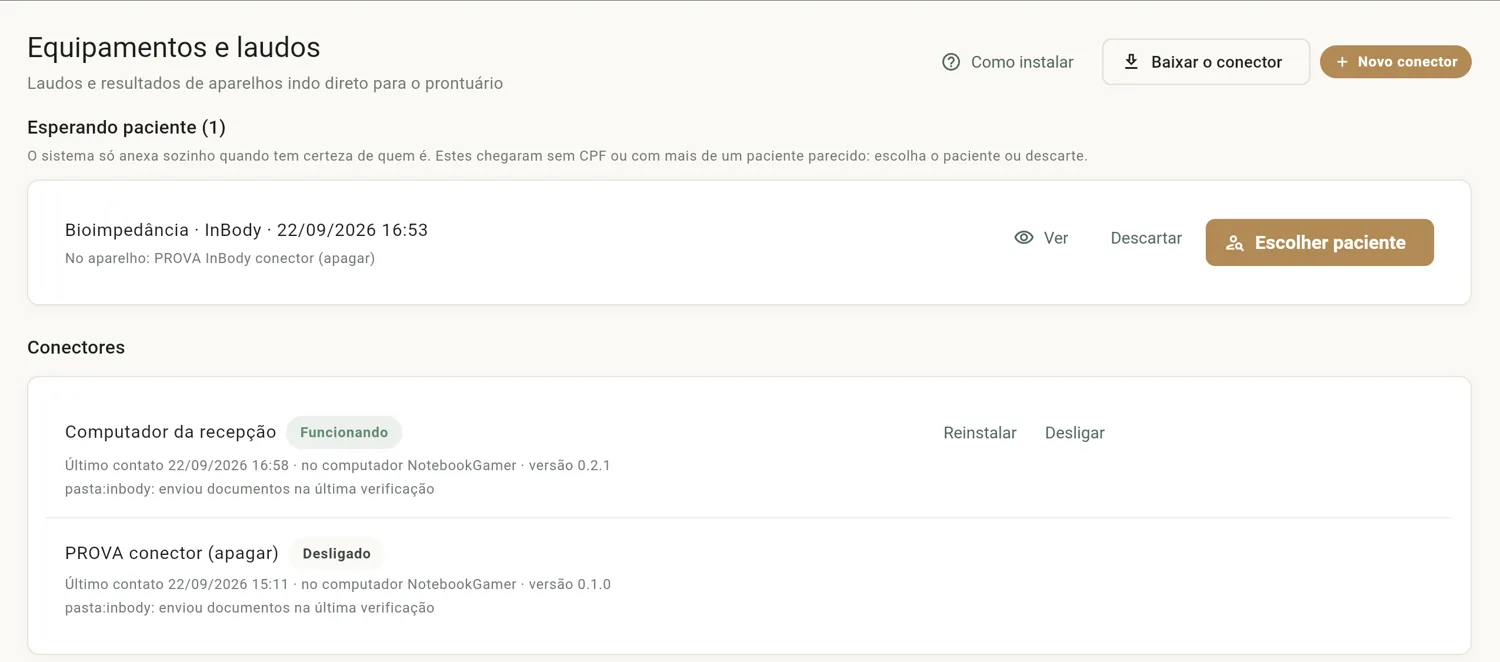Click the Conectores section heading

click(x=76, y=348)
